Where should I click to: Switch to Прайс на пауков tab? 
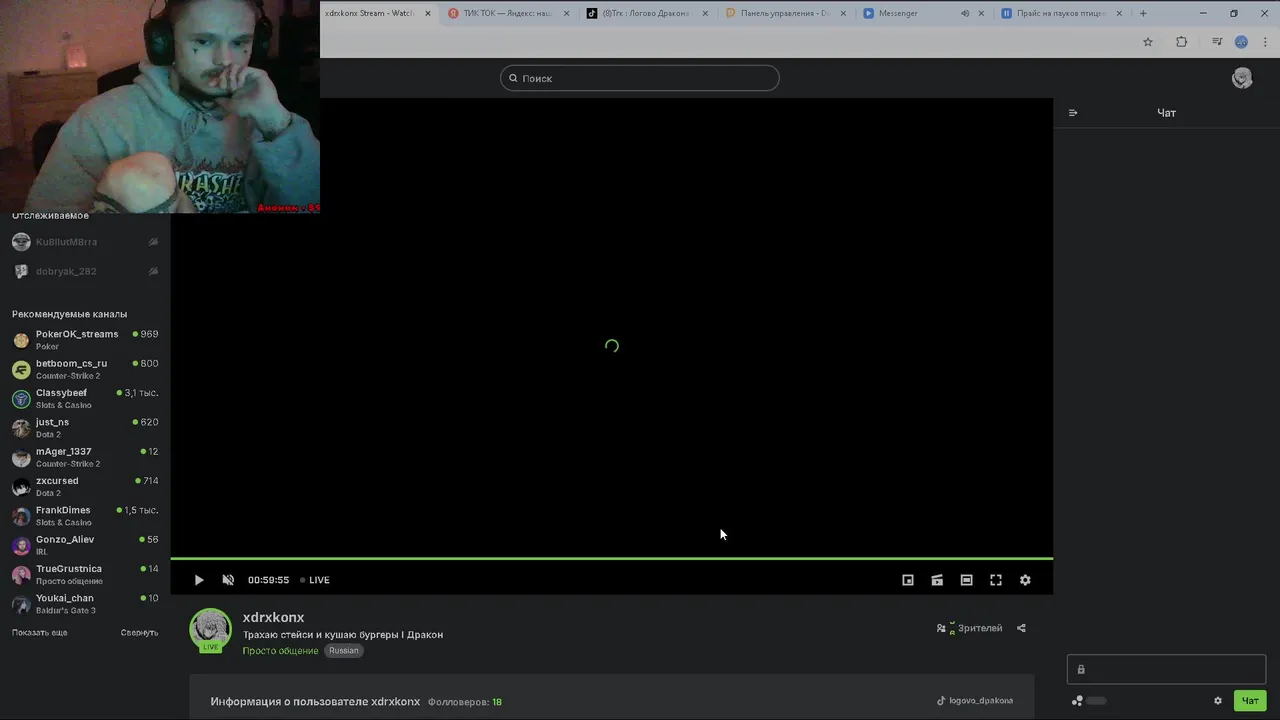tap(1060, 13)
